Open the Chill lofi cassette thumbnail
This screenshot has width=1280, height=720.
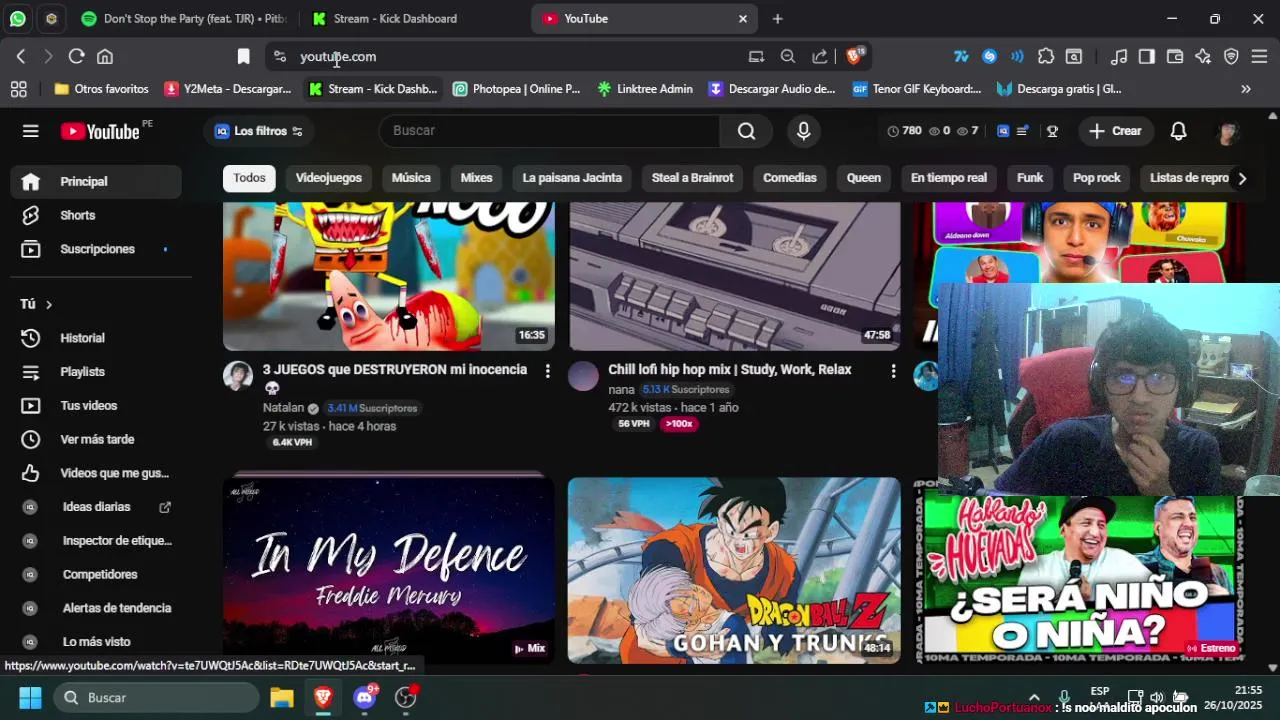pos(734,276)
